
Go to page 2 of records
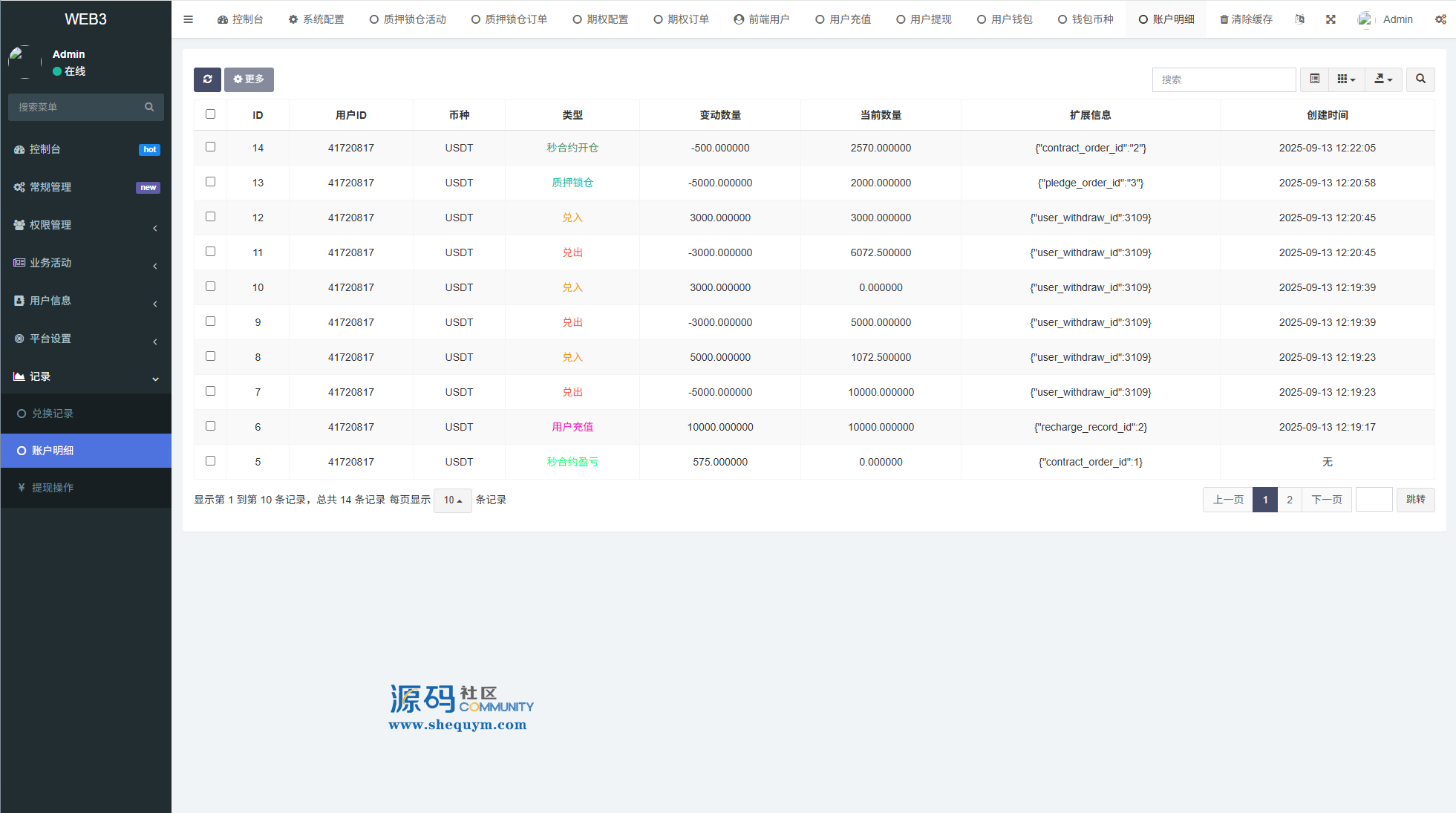pos(1290,500)
